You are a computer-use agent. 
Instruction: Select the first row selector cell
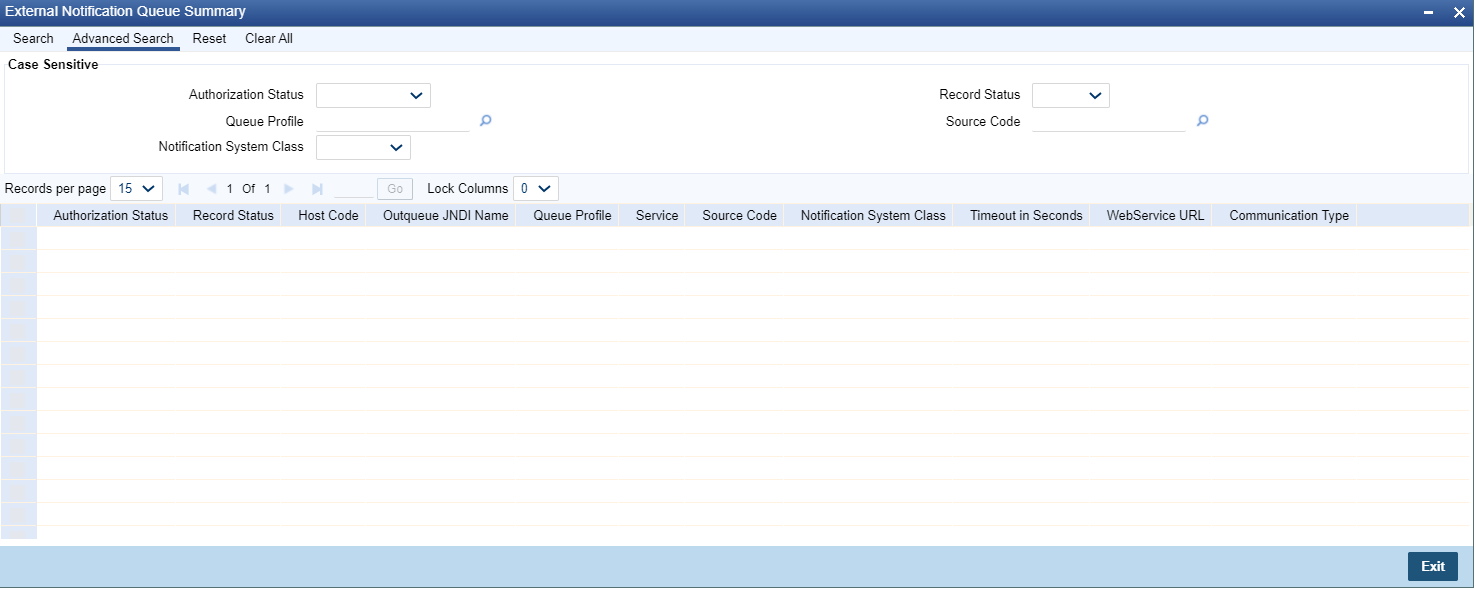(x=19, y=238)
